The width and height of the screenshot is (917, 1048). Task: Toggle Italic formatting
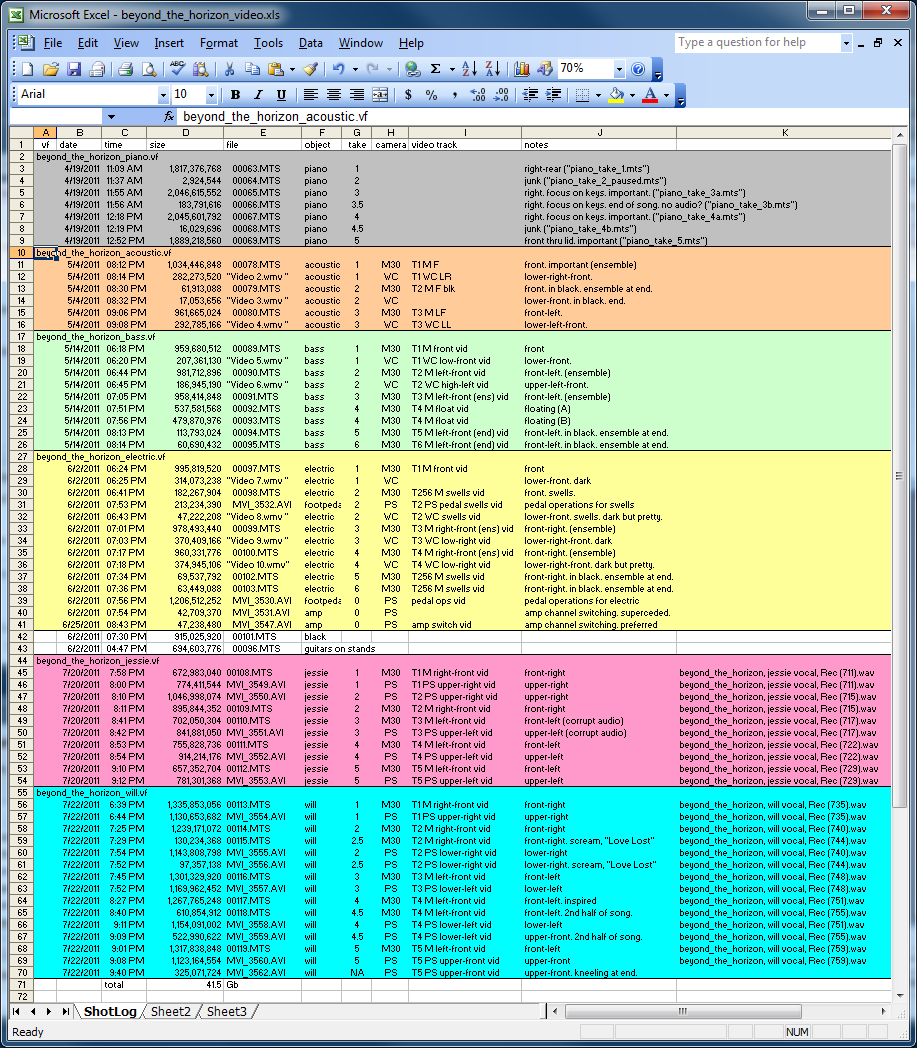click(x=258, y=95)
